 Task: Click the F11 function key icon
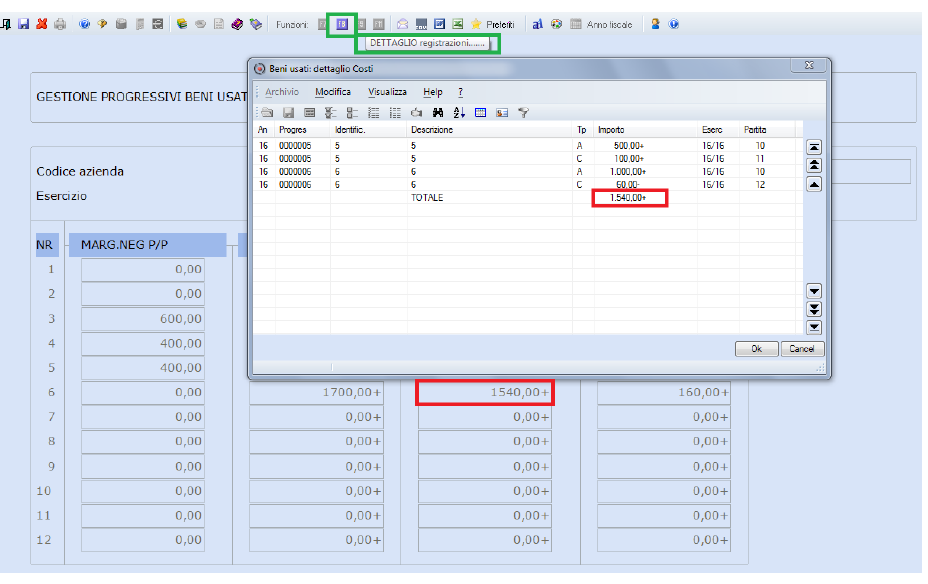click(379, 24)
